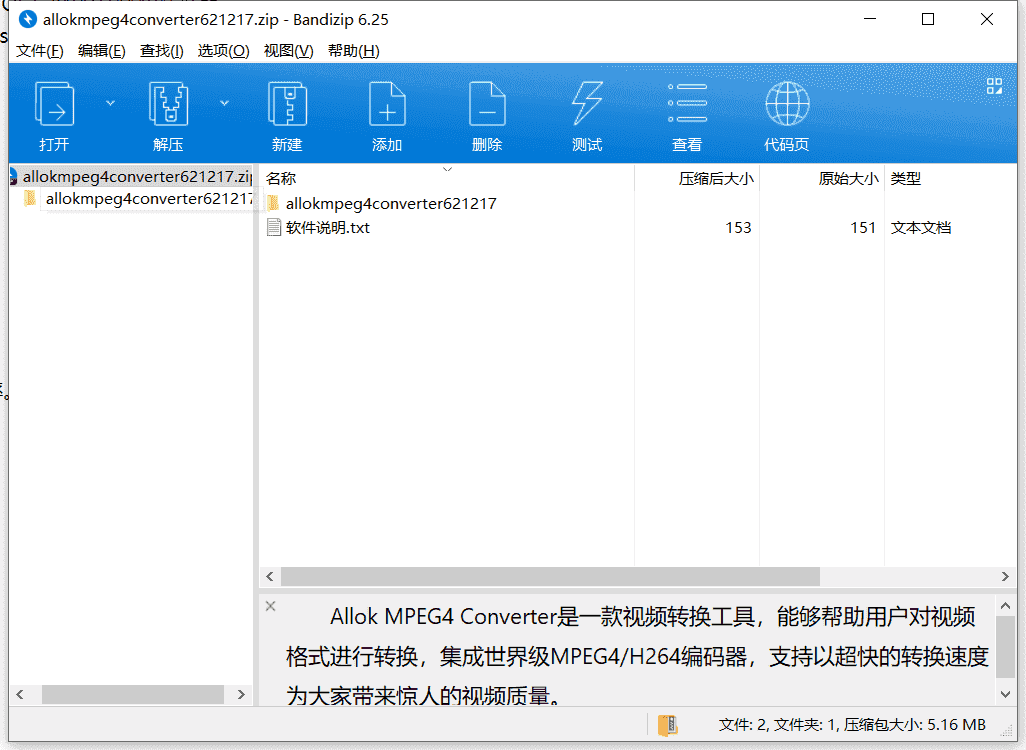The height and width of the screenshot is (750, 1026).
Task: Click the text file icon of 软件说明.txt
Action: click(x=274, y=227)
